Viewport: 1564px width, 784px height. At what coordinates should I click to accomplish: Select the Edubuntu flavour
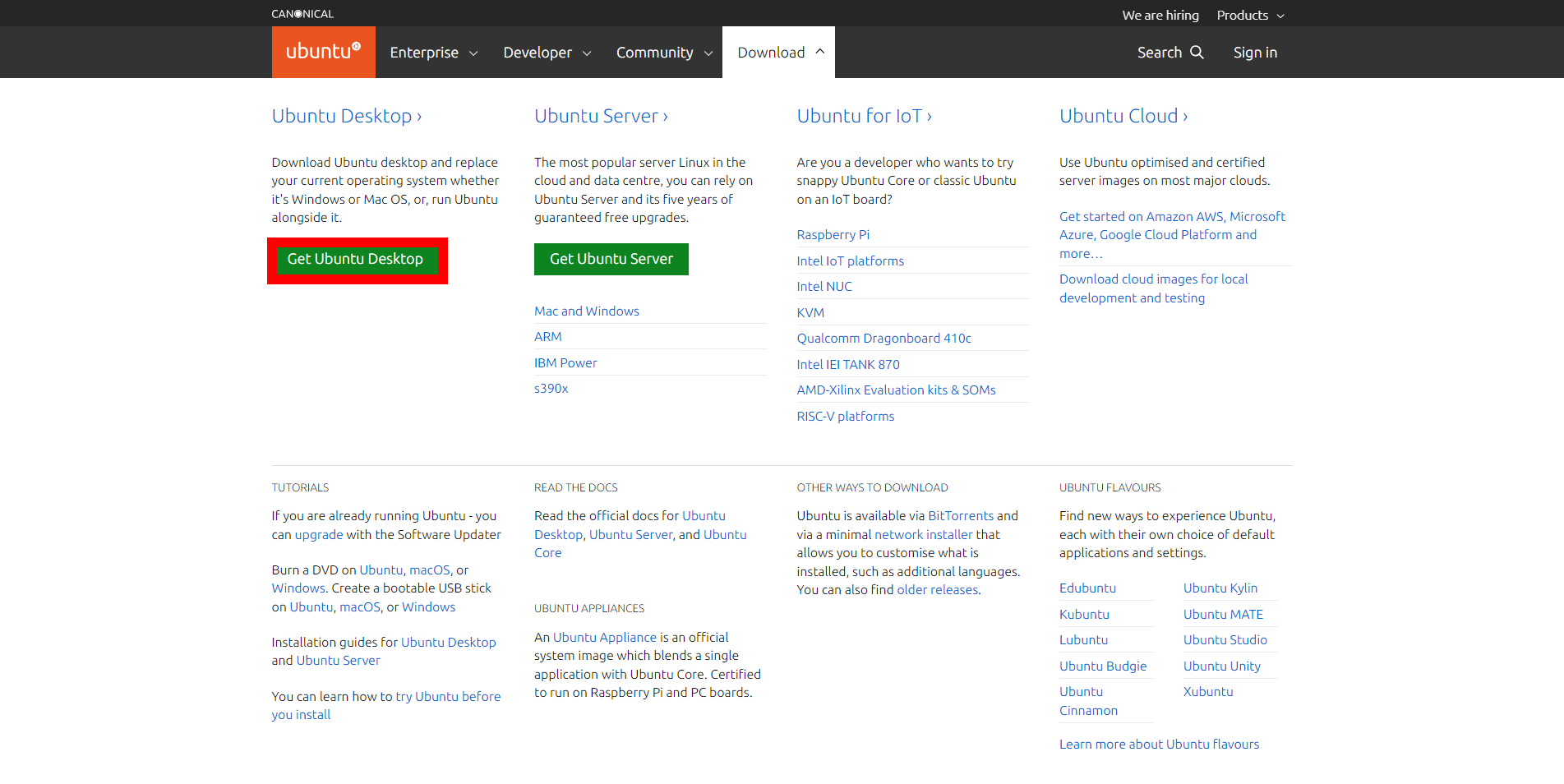point(1087,588)
